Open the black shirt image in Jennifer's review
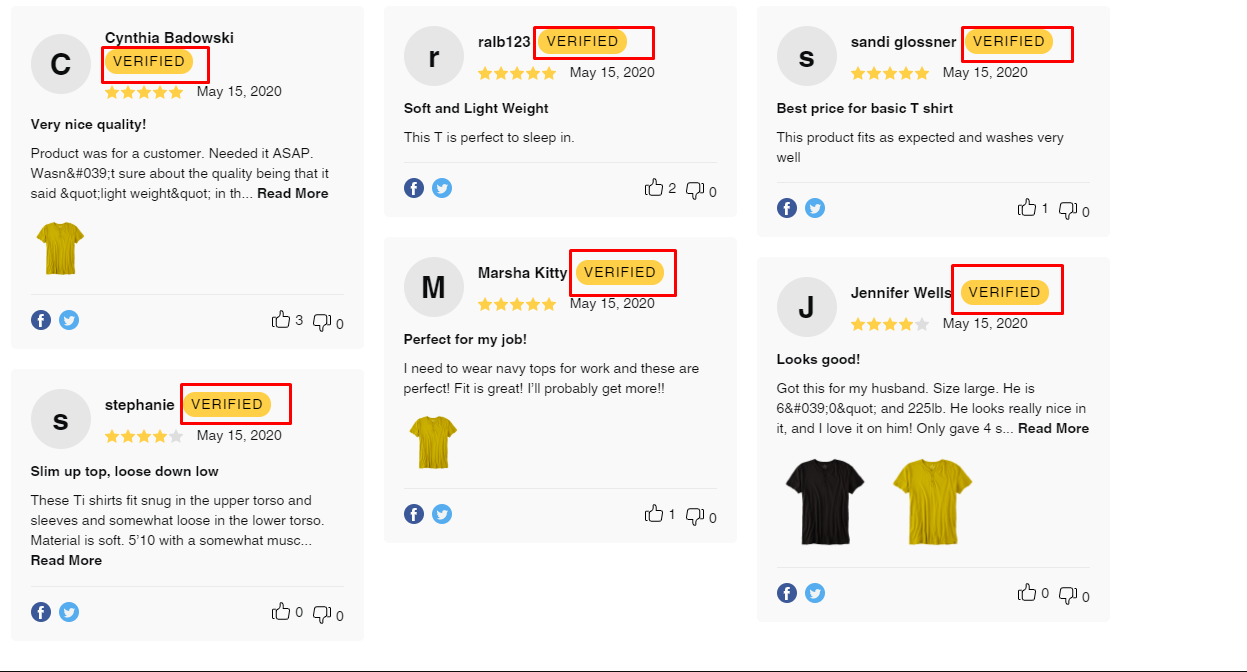Image resolution: width=1247 pixels, height=672 pixels. coord(823,502)
